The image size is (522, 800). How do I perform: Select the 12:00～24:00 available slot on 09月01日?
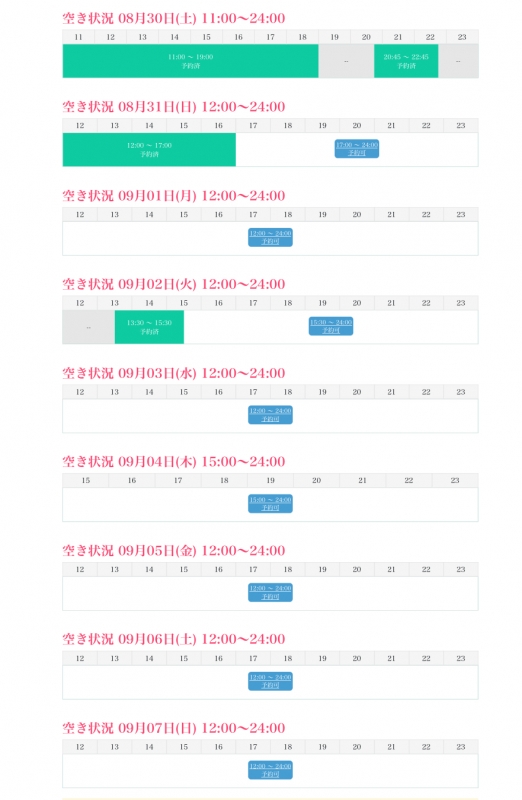[x=270, y=237]
